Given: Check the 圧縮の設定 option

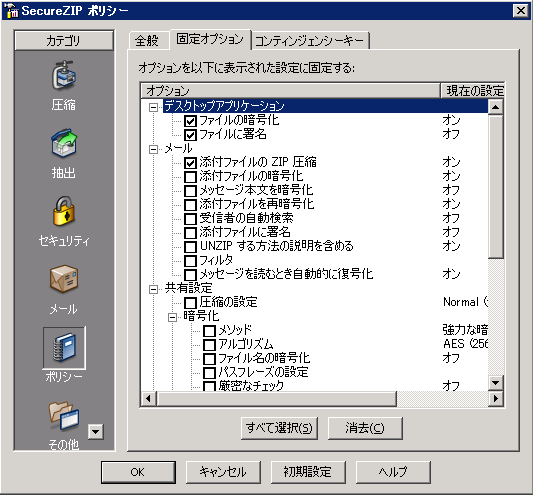Looking at the screenshot, I should point(190,303).
